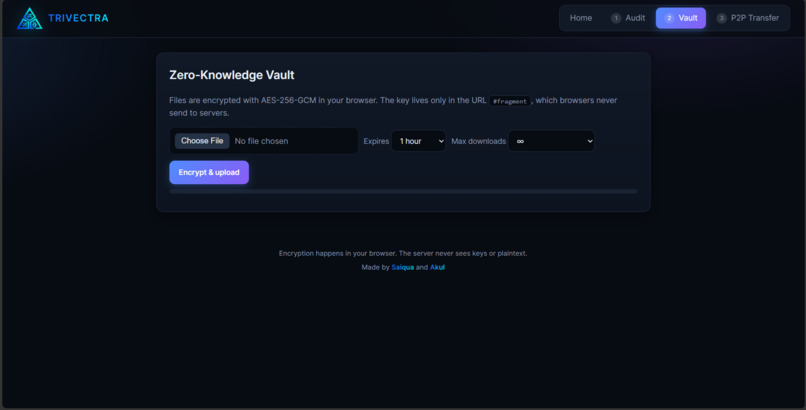This screenshot has height=410, width=806.
Task: Click the Encrypt & upload button
Action: (209, 173)
